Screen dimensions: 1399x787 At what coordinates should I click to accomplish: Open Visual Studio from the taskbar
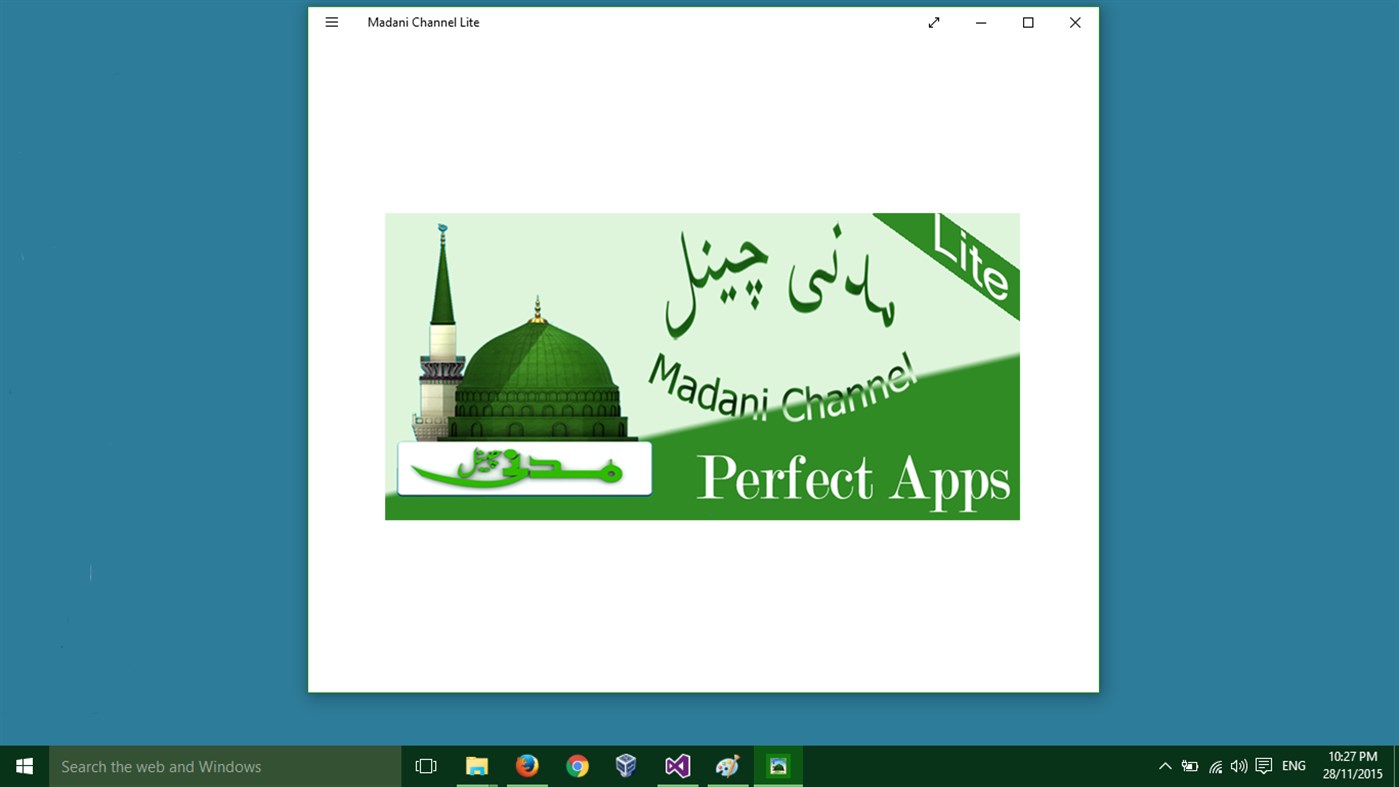(677, 765)
